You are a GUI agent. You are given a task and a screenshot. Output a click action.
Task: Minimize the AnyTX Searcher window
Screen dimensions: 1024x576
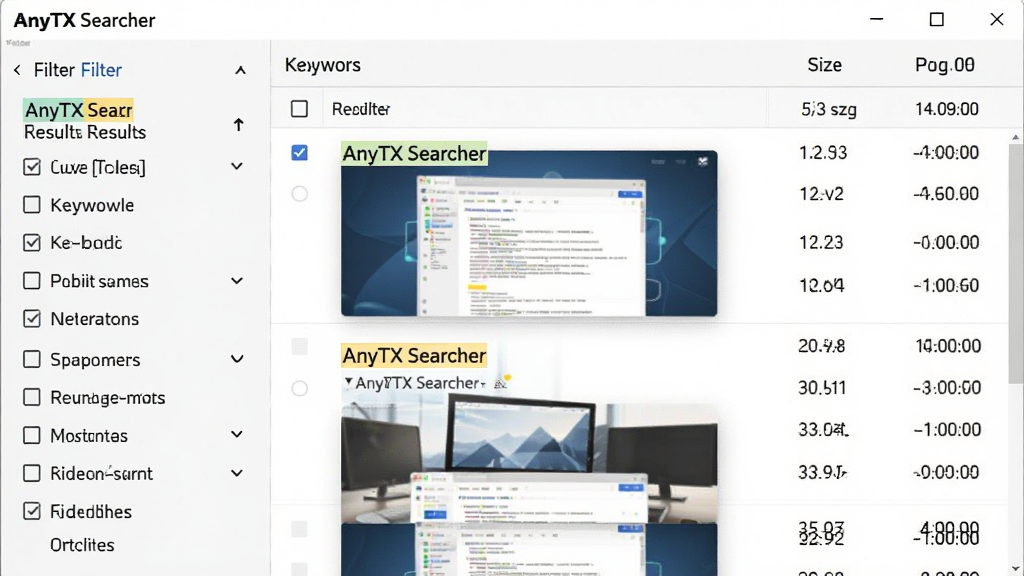coord(876,20)
